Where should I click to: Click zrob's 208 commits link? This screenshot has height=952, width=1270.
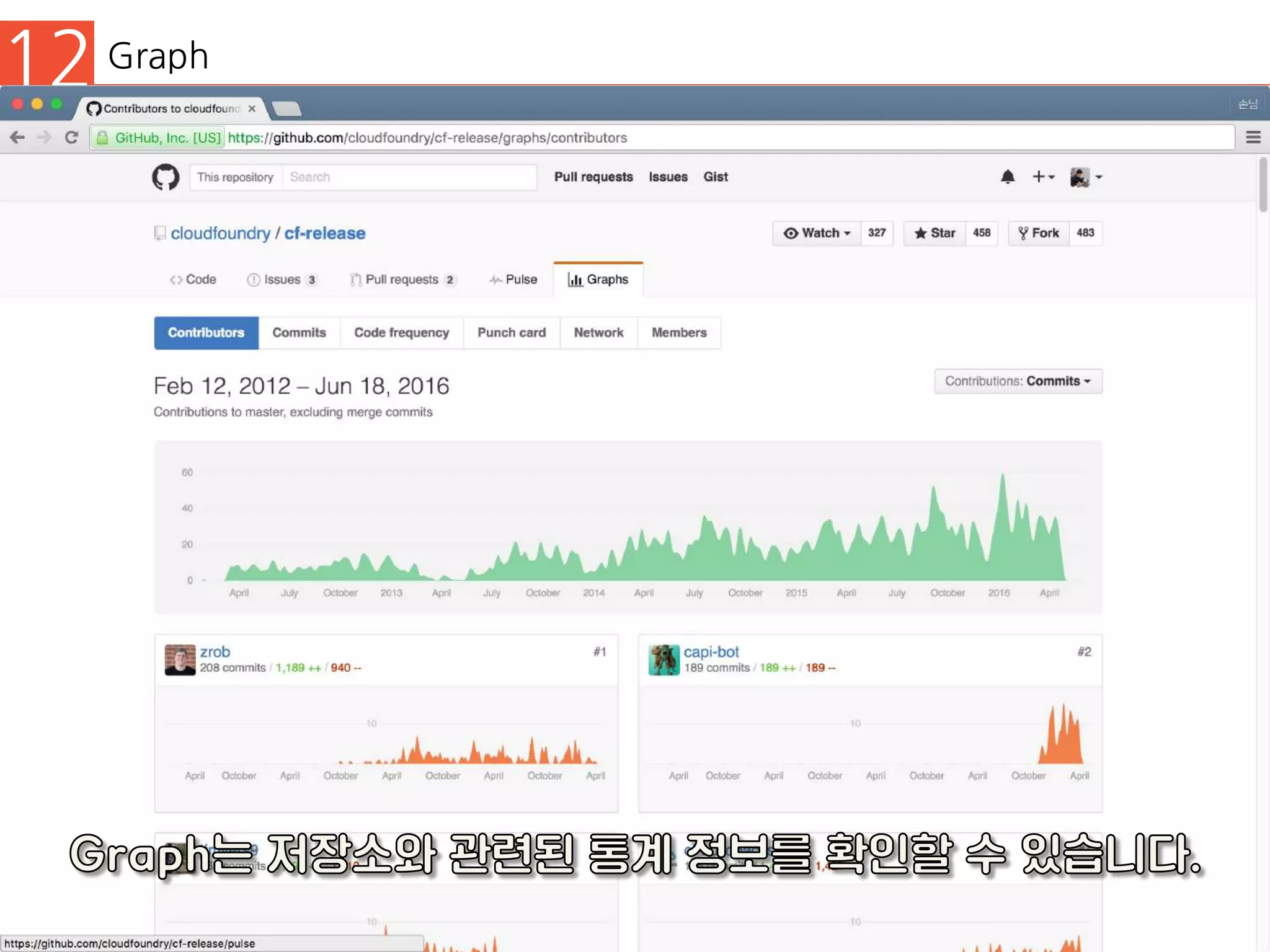click(x=233, y=668)
